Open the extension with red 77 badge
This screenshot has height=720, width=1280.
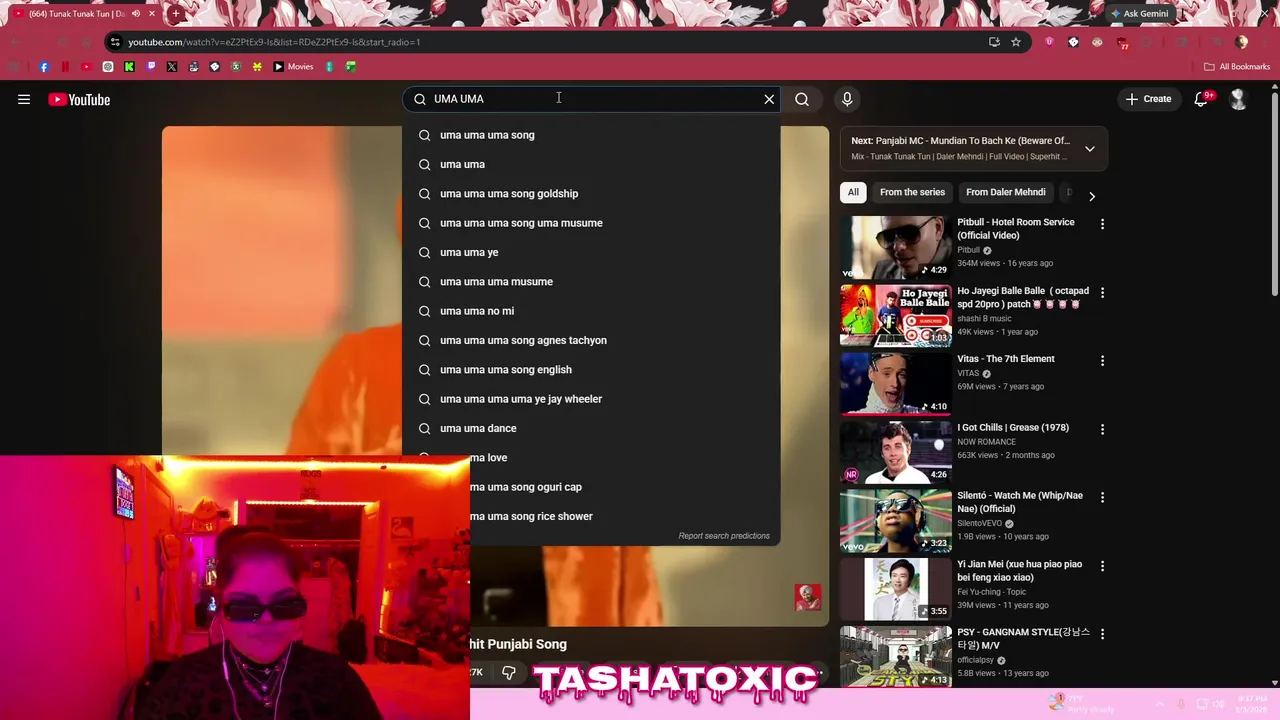1122,43
